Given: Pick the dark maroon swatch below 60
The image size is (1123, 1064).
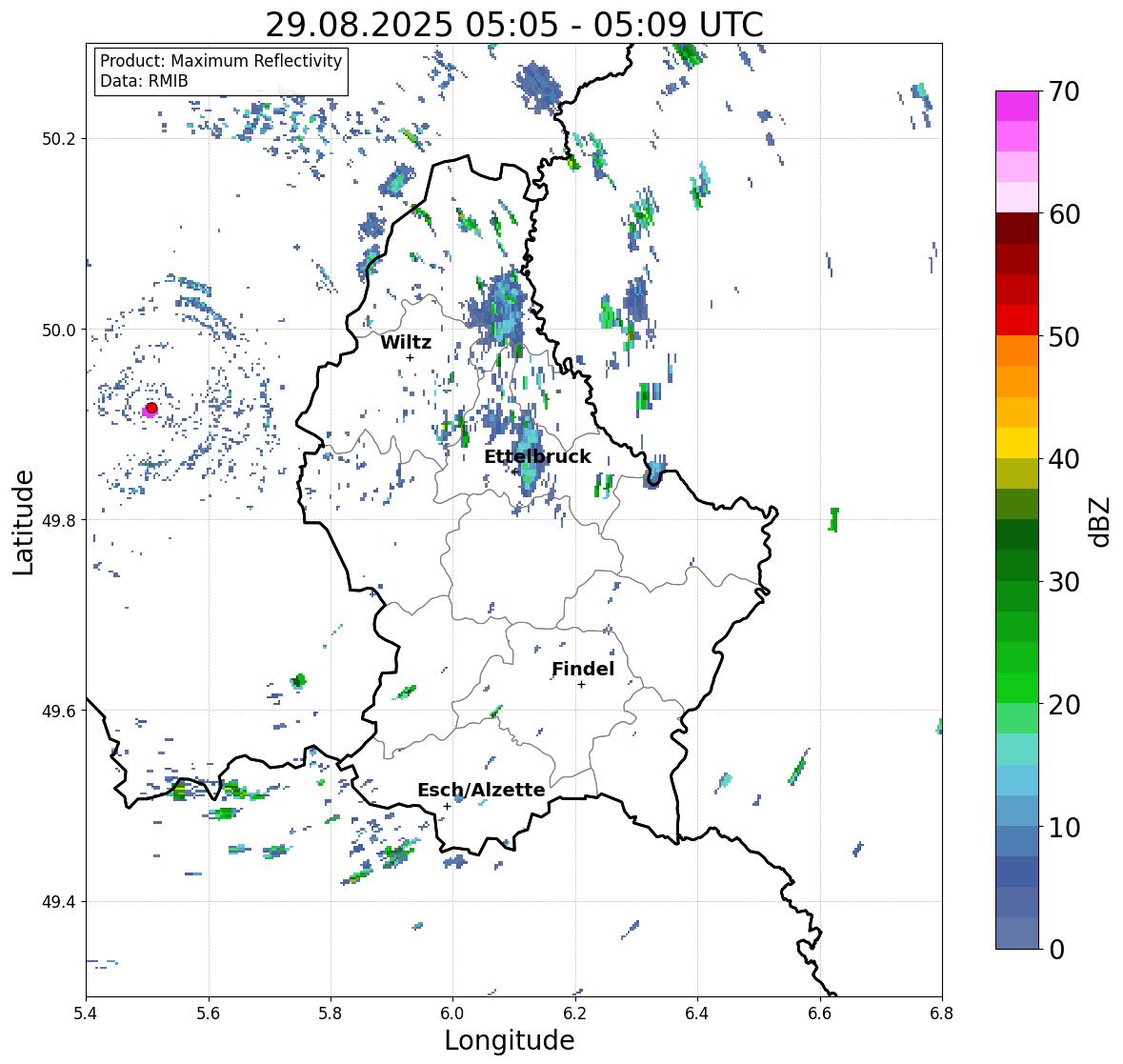Looking at the screenshot, I should pos(1017,229).
